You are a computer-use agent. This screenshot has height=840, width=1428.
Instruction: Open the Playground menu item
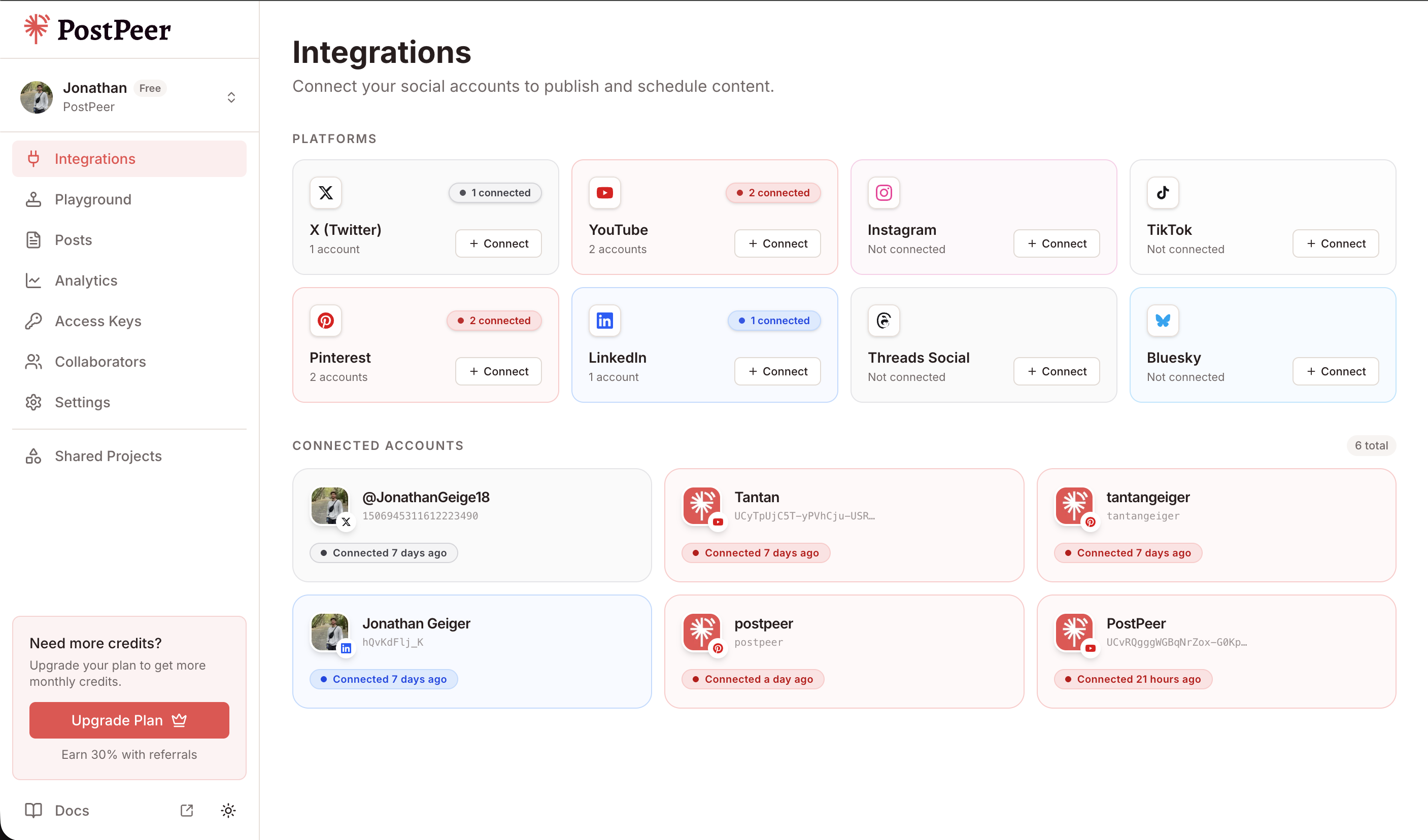click(93, 199)
